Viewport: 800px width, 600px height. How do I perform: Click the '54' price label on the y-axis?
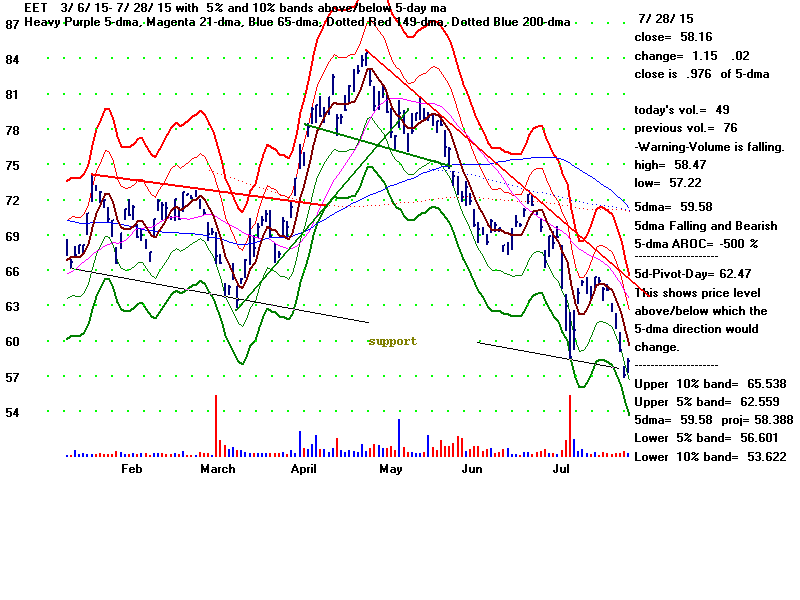pyautogui.click(x=13, y=413)
